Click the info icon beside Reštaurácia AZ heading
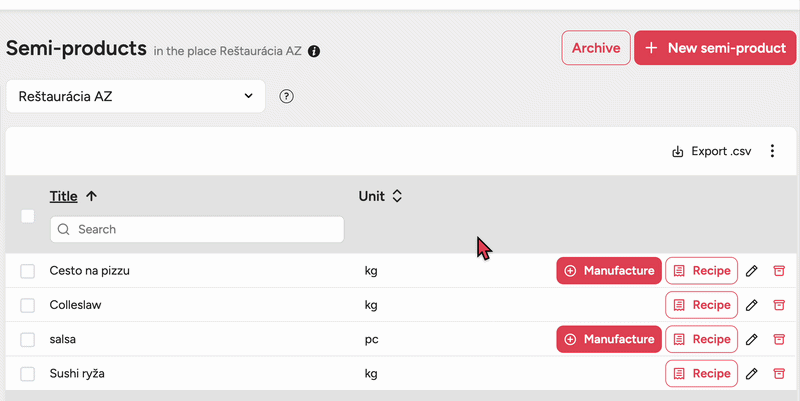Screen dimensions: 800x401 point(314,51)
